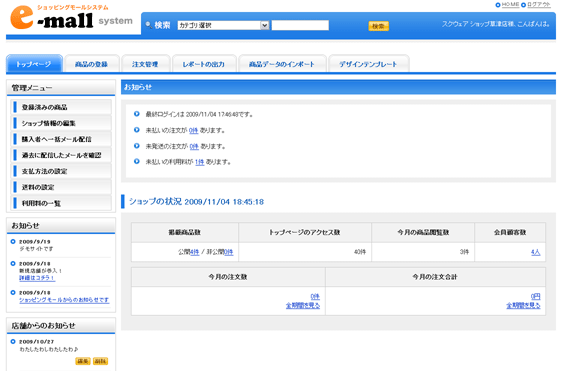Click the 0円 monthly order total link

(535, 297)
